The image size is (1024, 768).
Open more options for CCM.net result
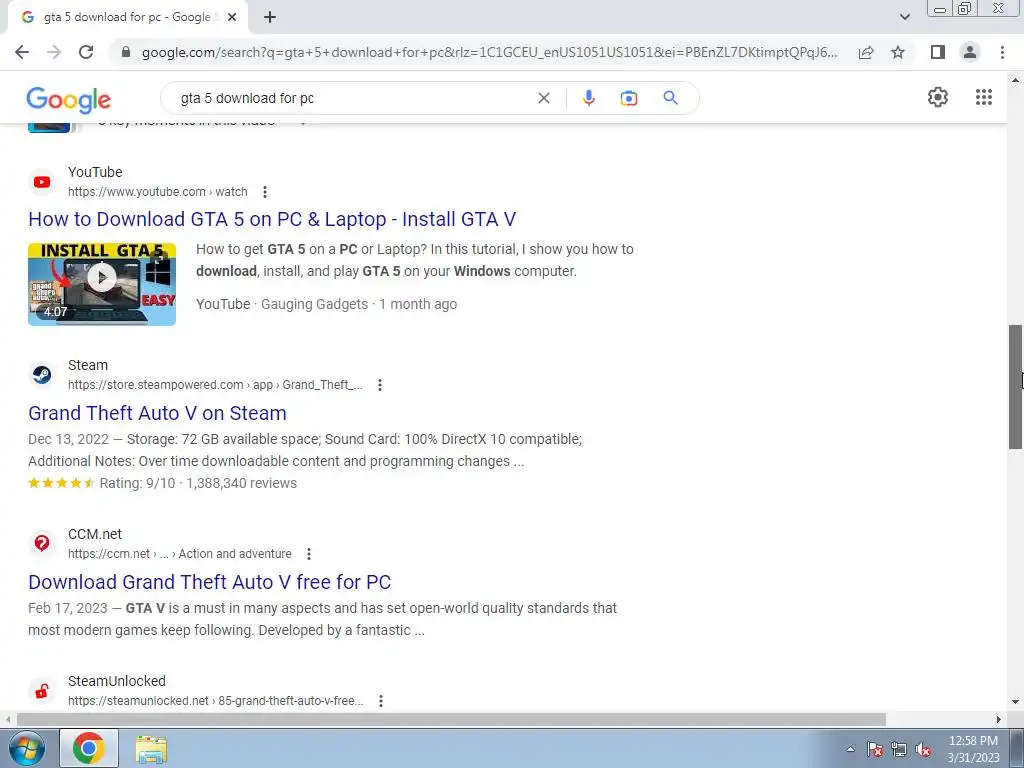308,554
